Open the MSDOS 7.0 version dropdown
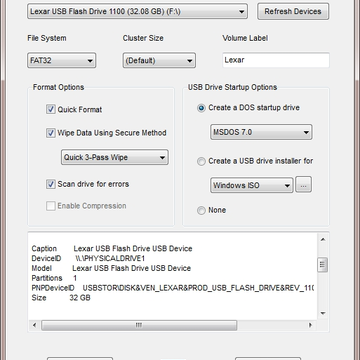Viewport: 360px width, 360px height. [x=261, y=132]
